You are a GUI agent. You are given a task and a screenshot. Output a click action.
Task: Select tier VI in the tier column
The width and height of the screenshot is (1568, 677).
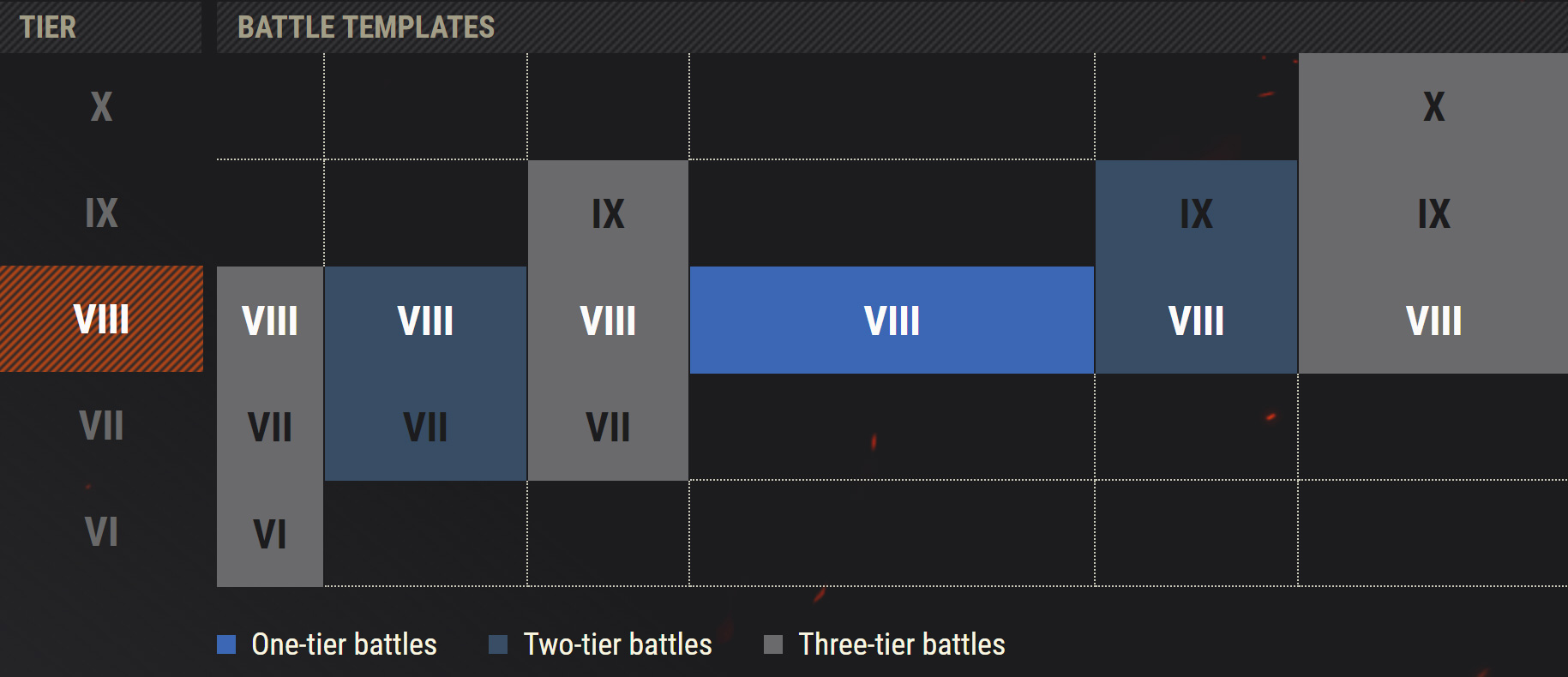point(101,531)
